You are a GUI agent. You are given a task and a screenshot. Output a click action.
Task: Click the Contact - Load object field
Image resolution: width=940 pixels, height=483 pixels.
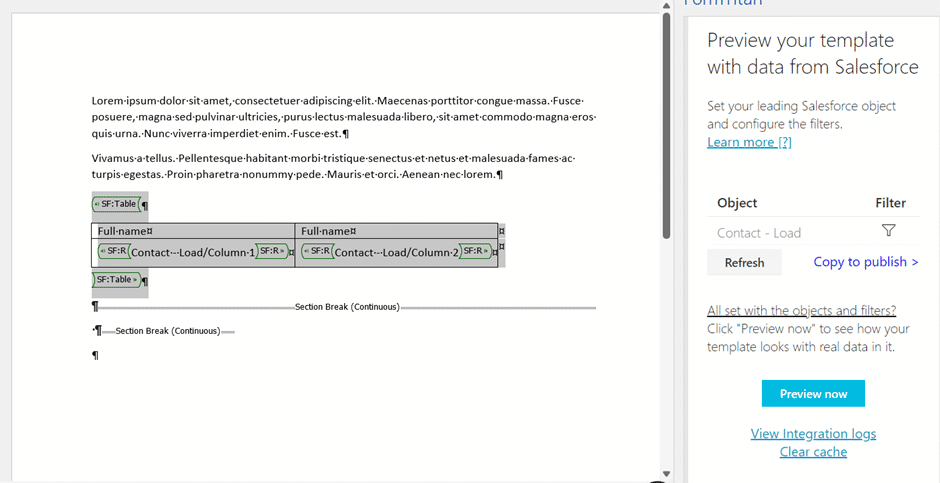(759, 232)
